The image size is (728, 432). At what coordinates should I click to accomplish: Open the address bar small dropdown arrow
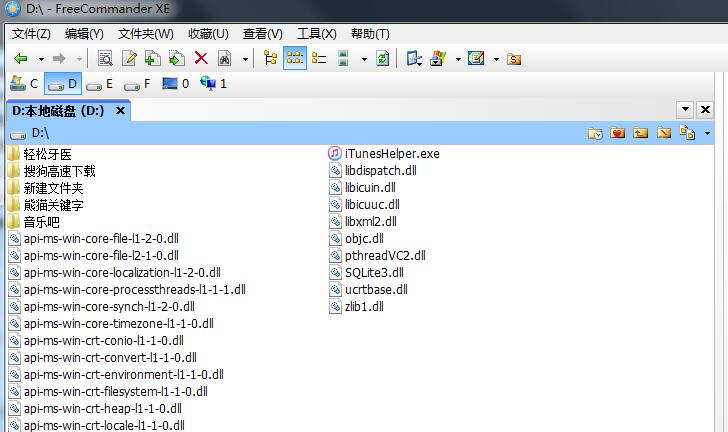707,134
